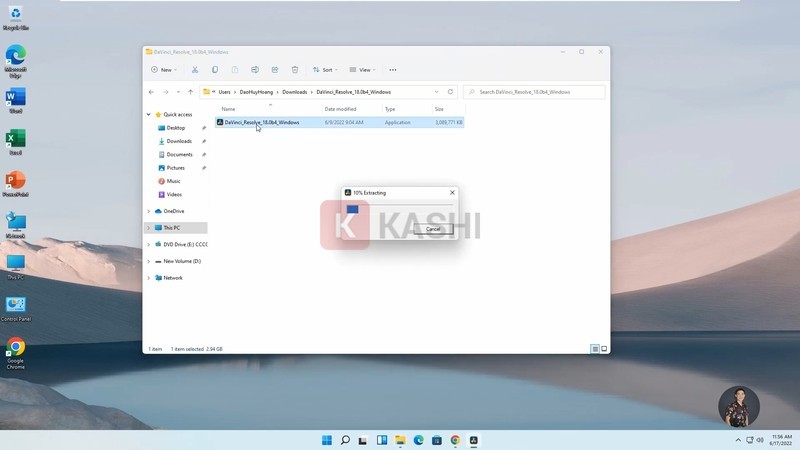
Task: Select Music in the navigation pane
Action: 173,181
